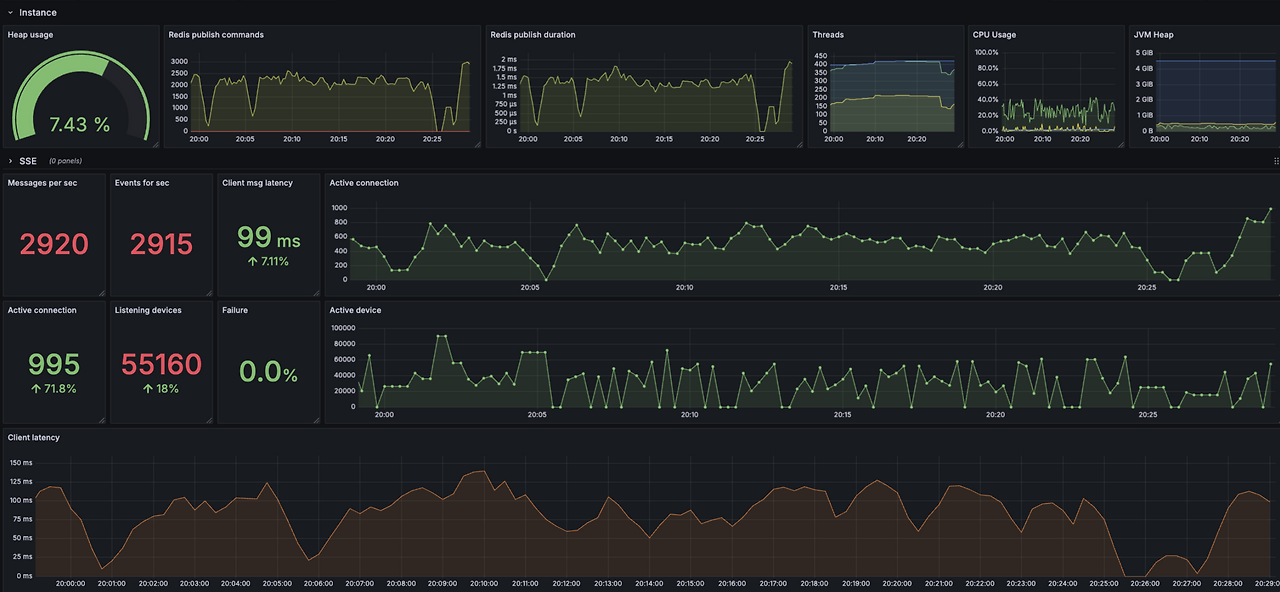Select the Client msg latency panel title
Image resolution: width=1280 pixels, height=592 pixels.
click(257, 183)
